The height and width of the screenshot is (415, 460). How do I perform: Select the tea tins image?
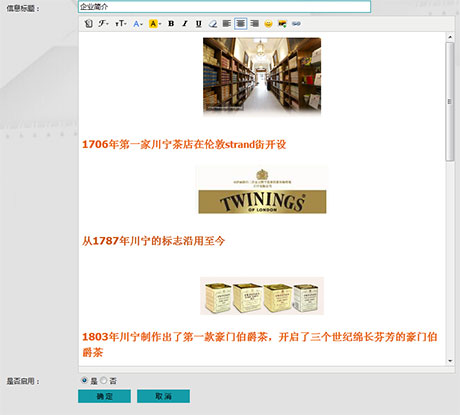[262, 296]
